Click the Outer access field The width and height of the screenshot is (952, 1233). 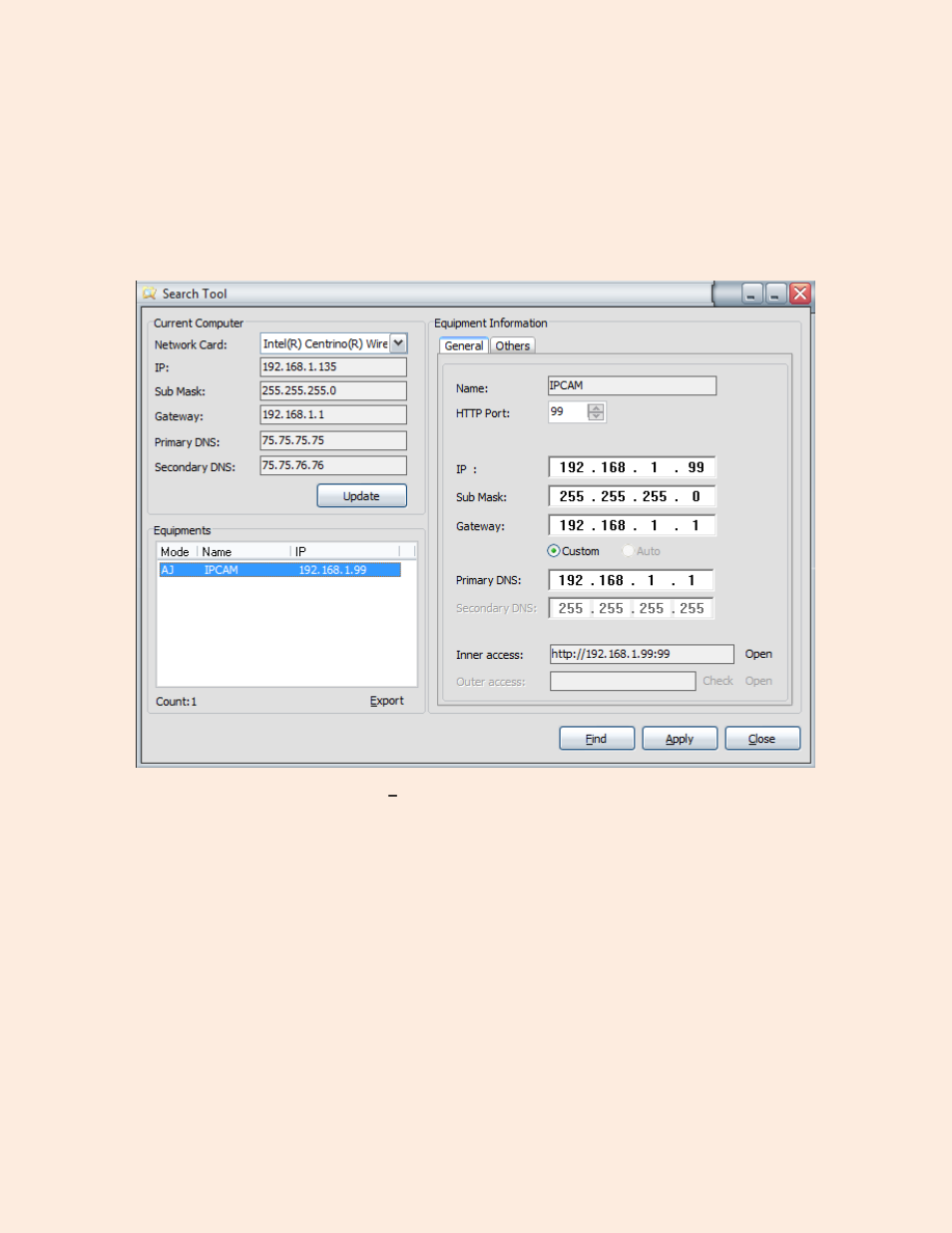pyautogui.click(x=623, y=681)
